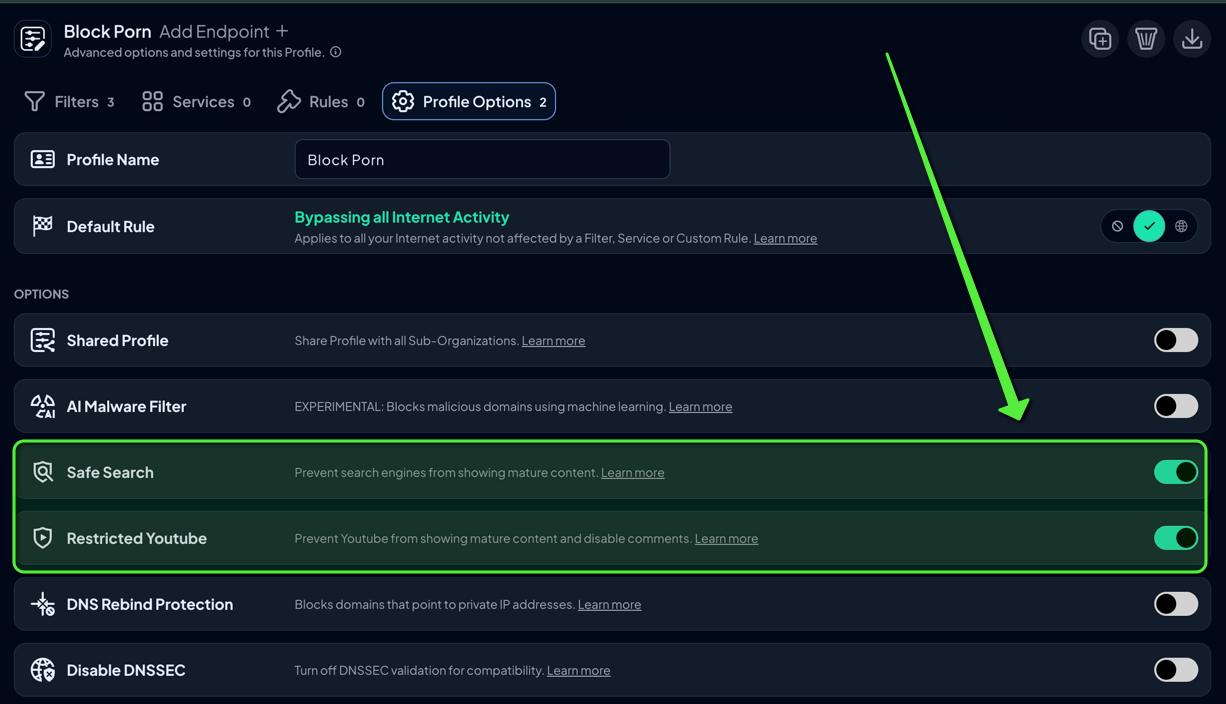Open Learn more link for Default Rule
This screenshot has height=704, width=1226.
[785, 239]
